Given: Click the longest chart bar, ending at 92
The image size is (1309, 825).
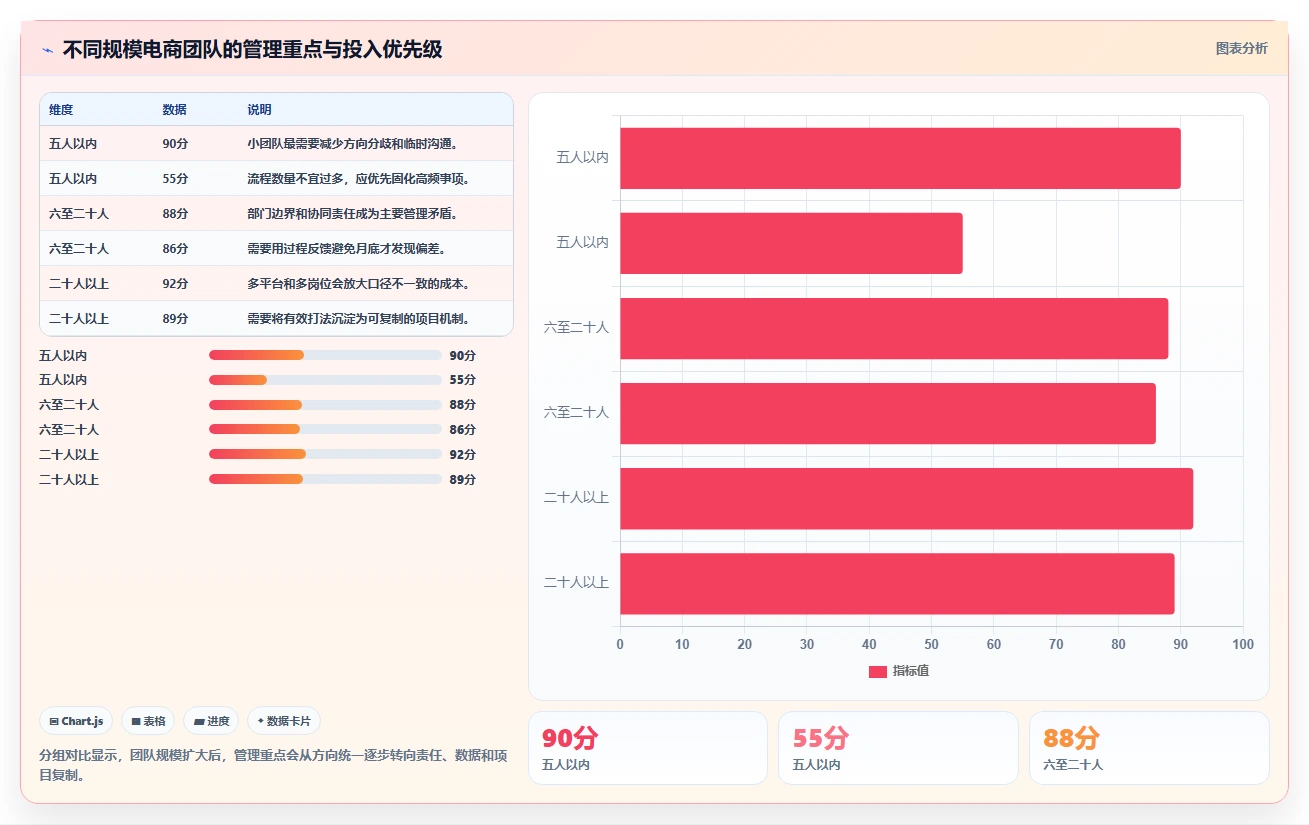Looking at the screenshot, I should [x=906, y=498].
